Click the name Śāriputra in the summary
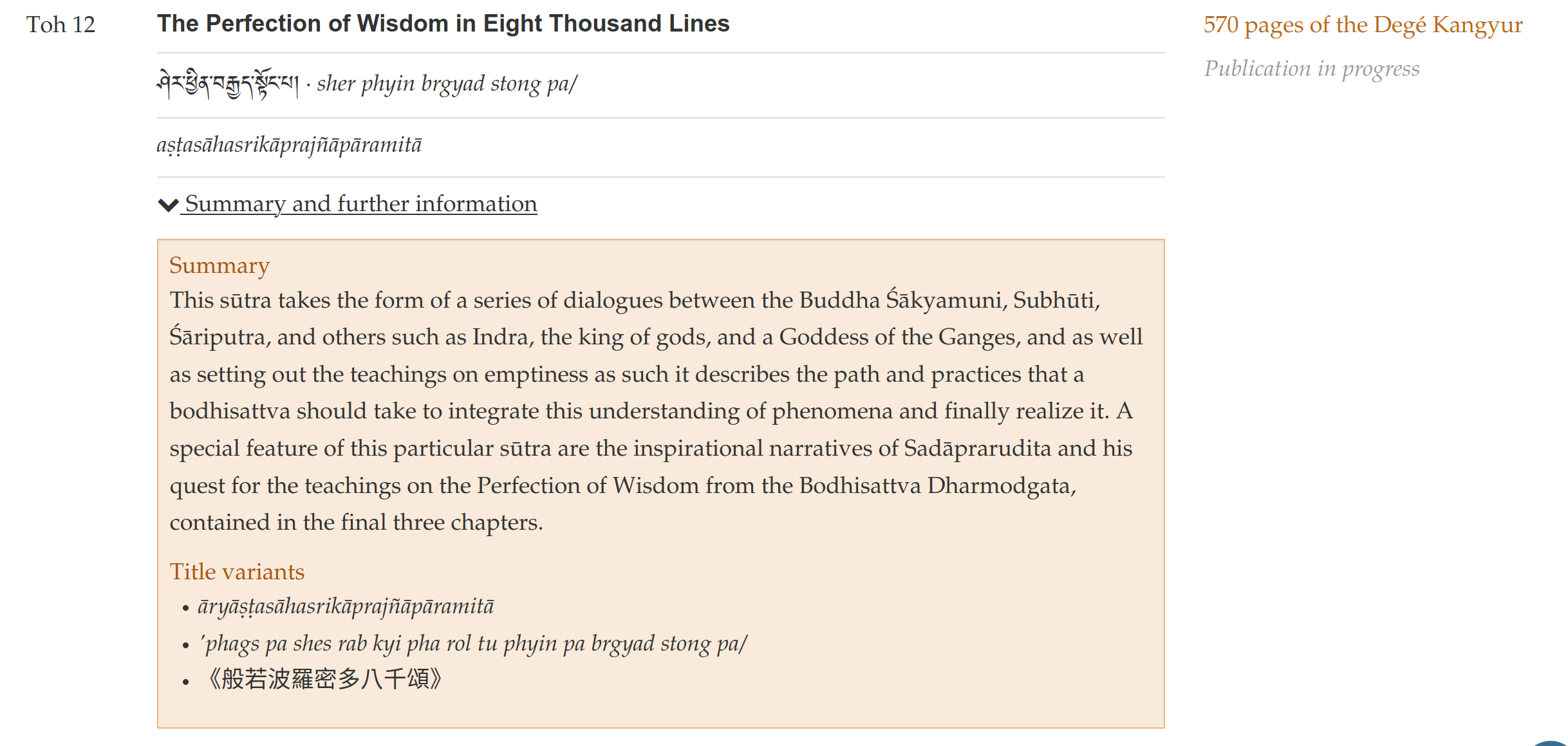 point(217,337)
